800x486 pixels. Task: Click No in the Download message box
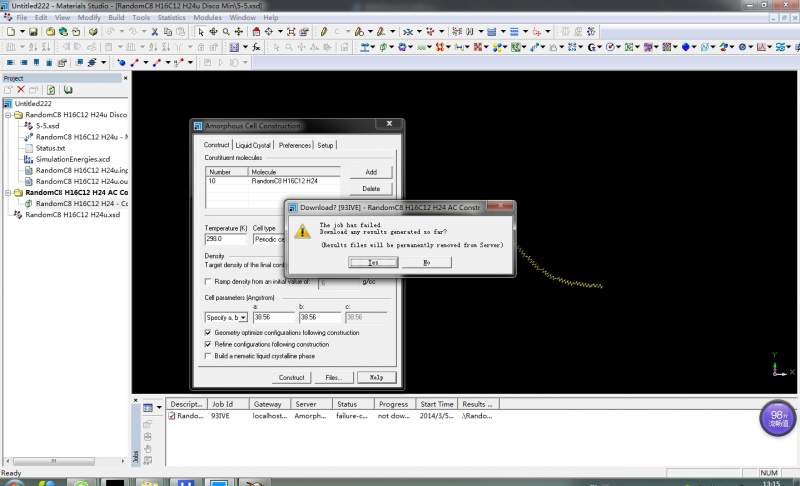point(427,262)
